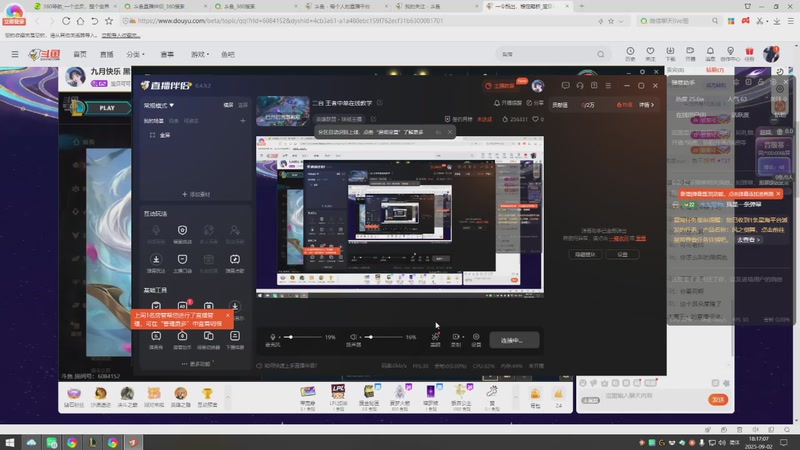Expand 常规模式 mode dropdown

(x=159, y=105)
